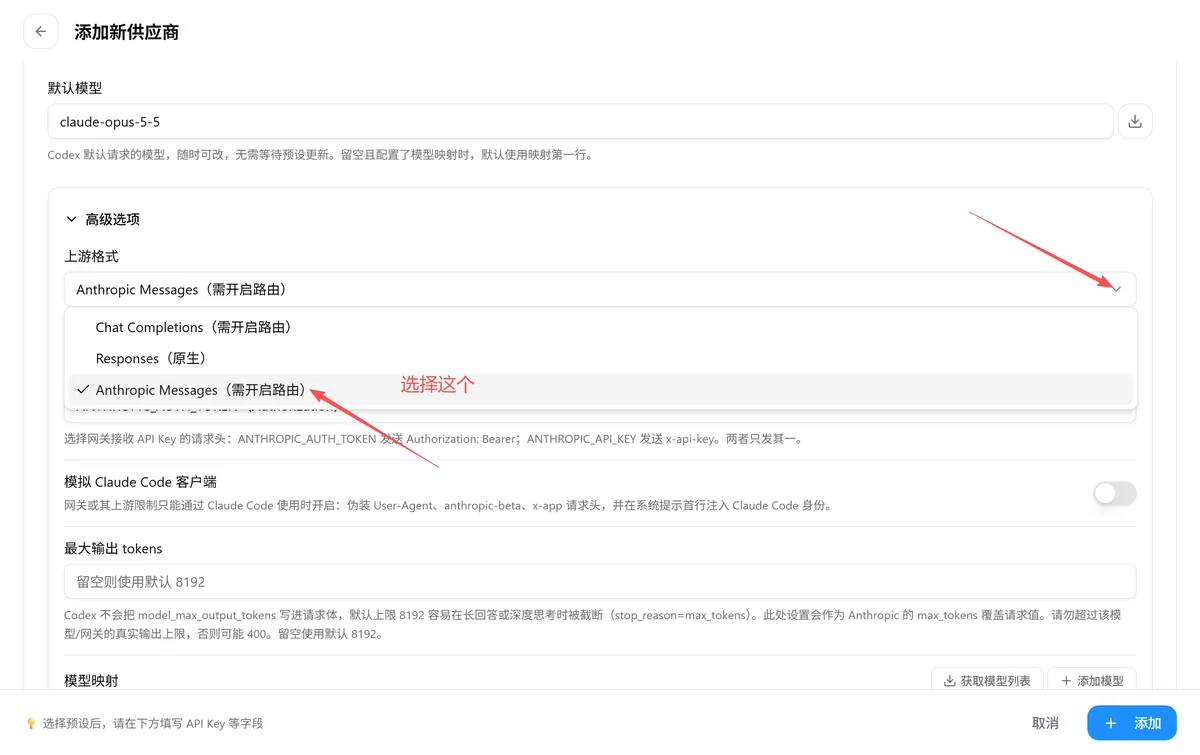Click the hint starting '选择网关接收 API Key'

[433, 438]
